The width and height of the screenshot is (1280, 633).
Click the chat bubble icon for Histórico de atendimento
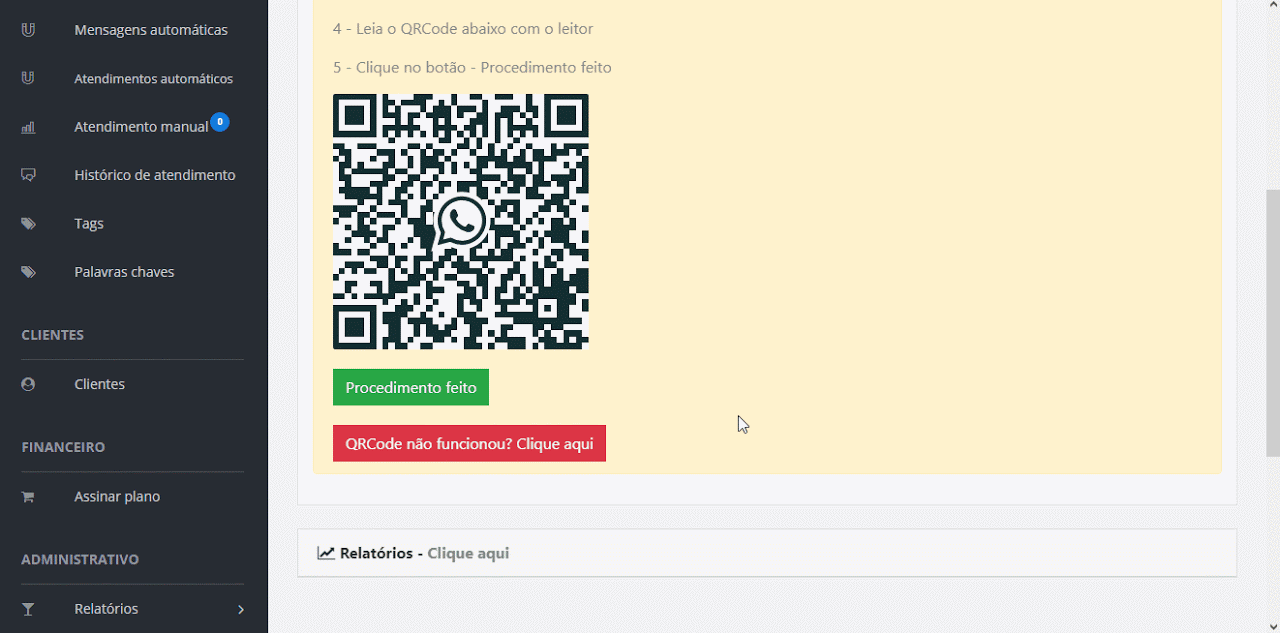tap(28, 175)
